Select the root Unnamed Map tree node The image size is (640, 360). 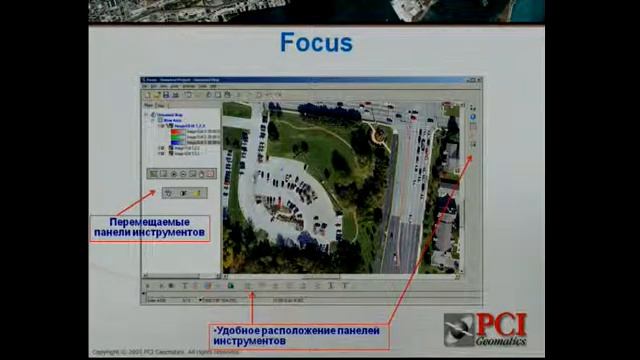pyautogui.click(x=170, y=115)
